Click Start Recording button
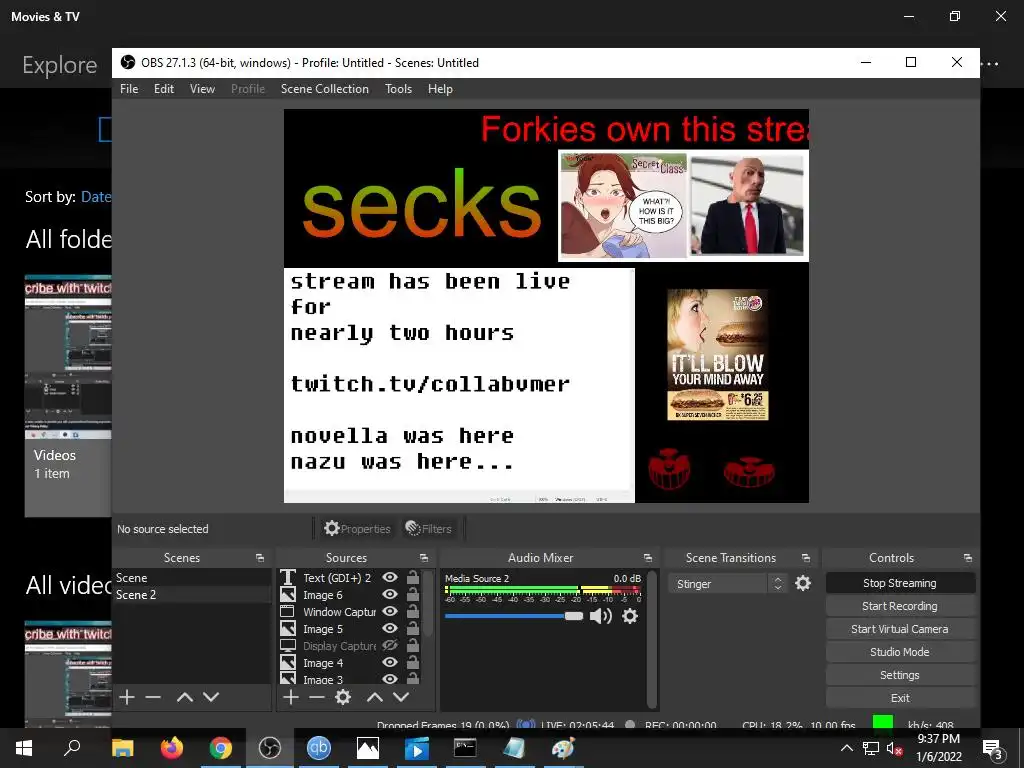Viewport: 1024px width, 768px height. click(x=900, y=606)
